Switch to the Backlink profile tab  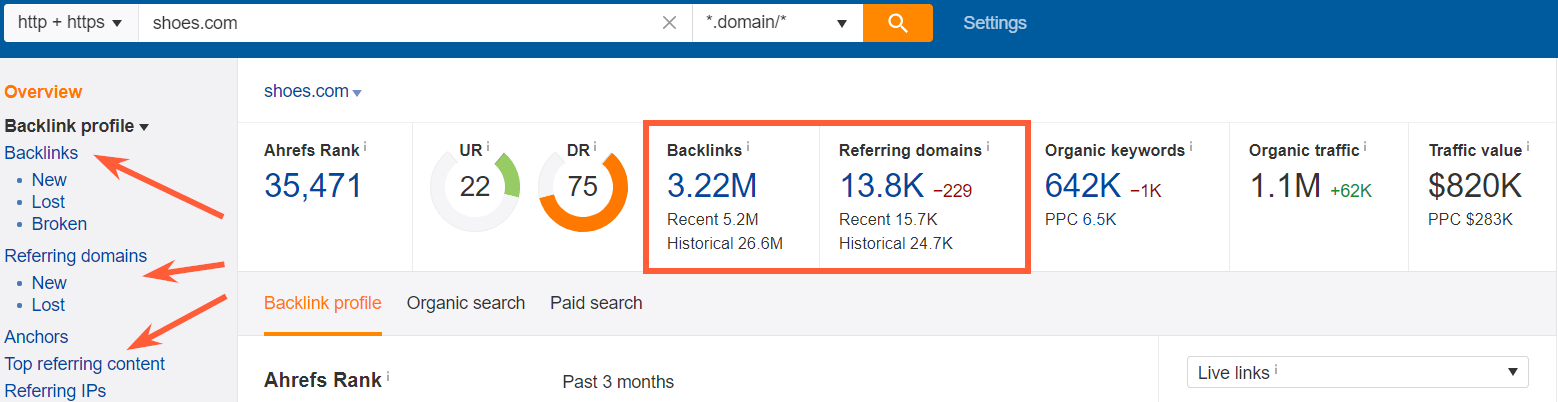point(322,303)
